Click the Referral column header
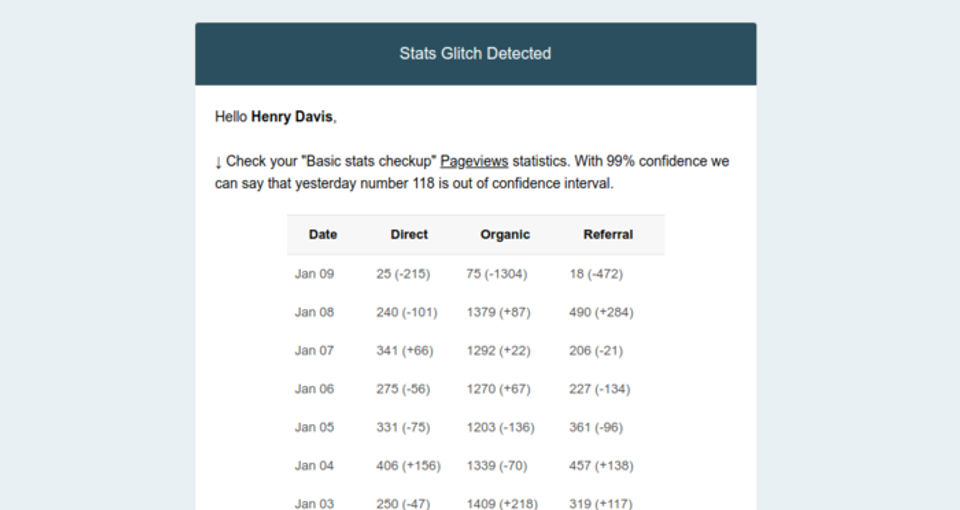Screen dimensions: 960x510 (608, 235)
